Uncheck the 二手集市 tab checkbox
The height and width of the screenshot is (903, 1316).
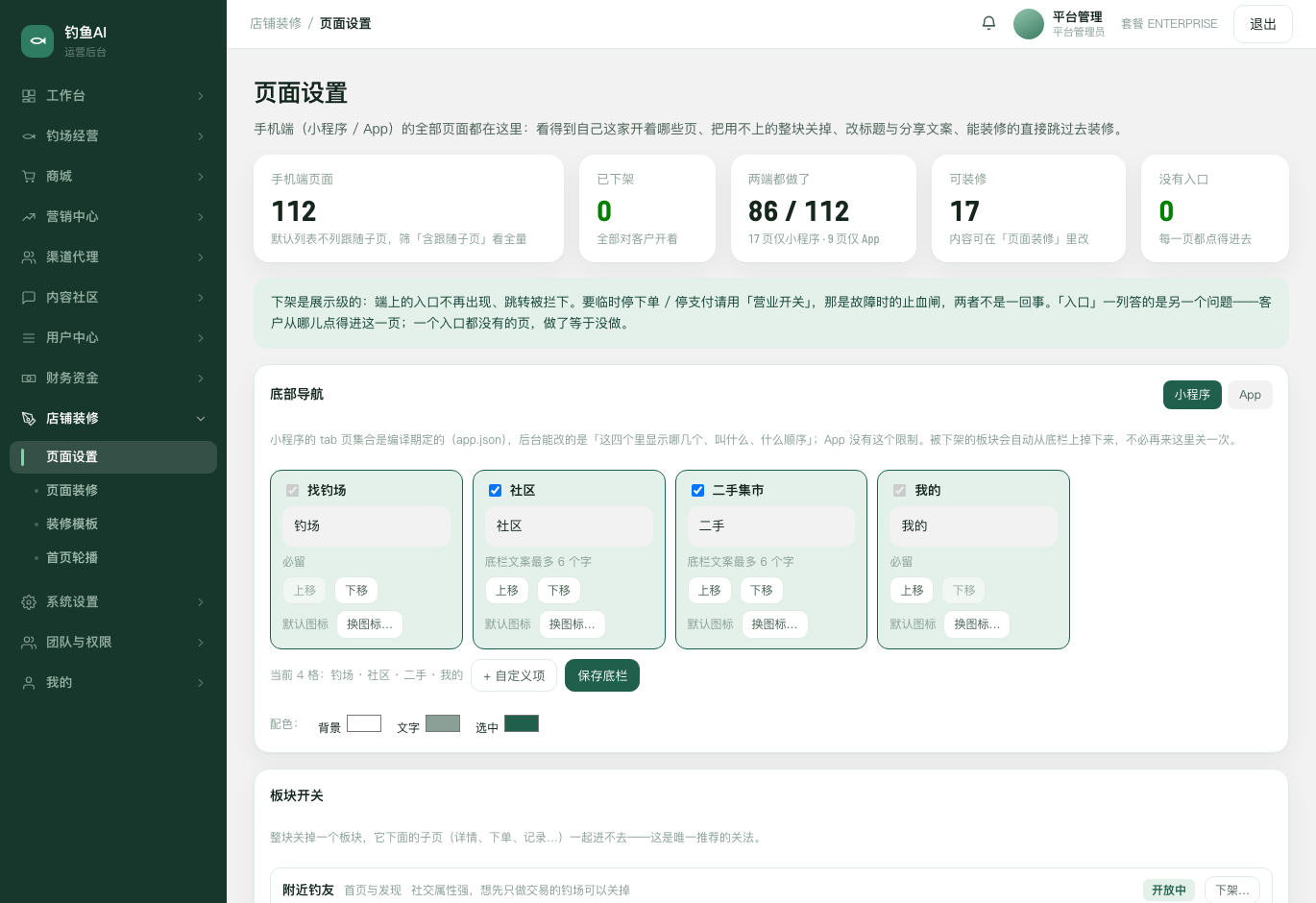tap(698, 491)
